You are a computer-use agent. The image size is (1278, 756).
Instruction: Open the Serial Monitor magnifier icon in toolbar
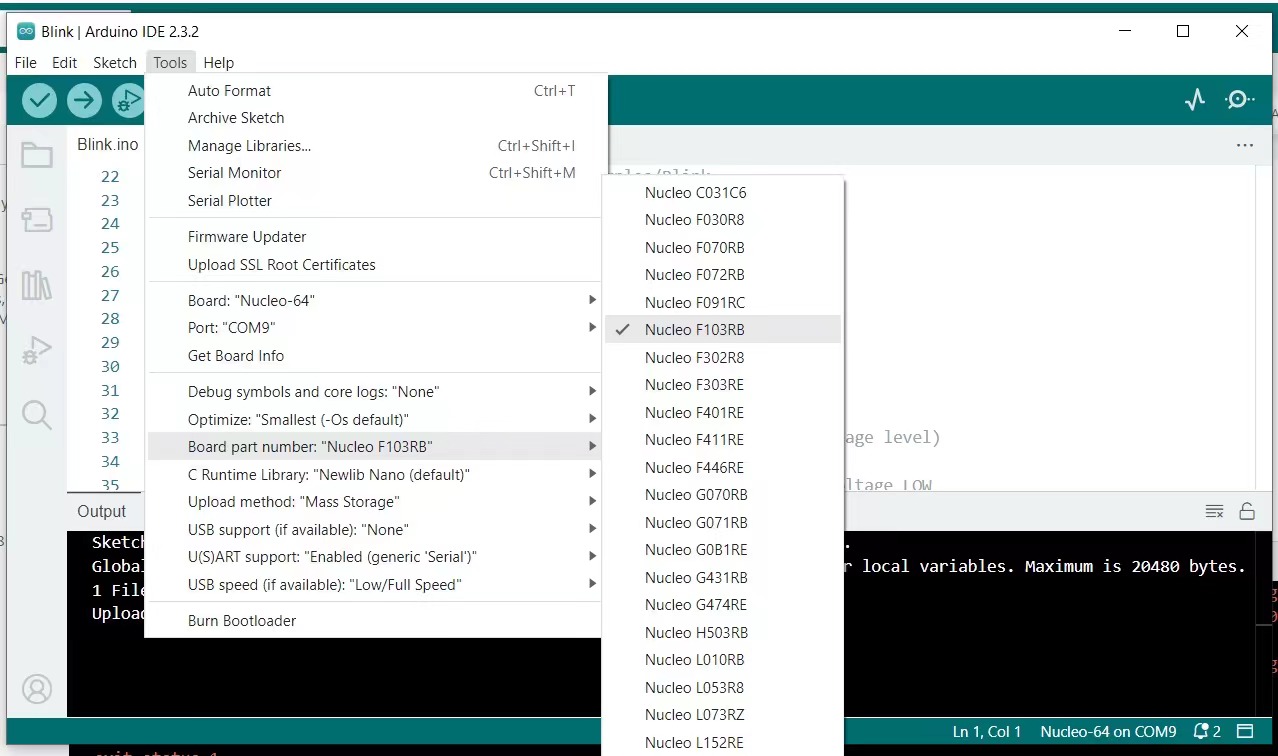[x=1240, y=100]
